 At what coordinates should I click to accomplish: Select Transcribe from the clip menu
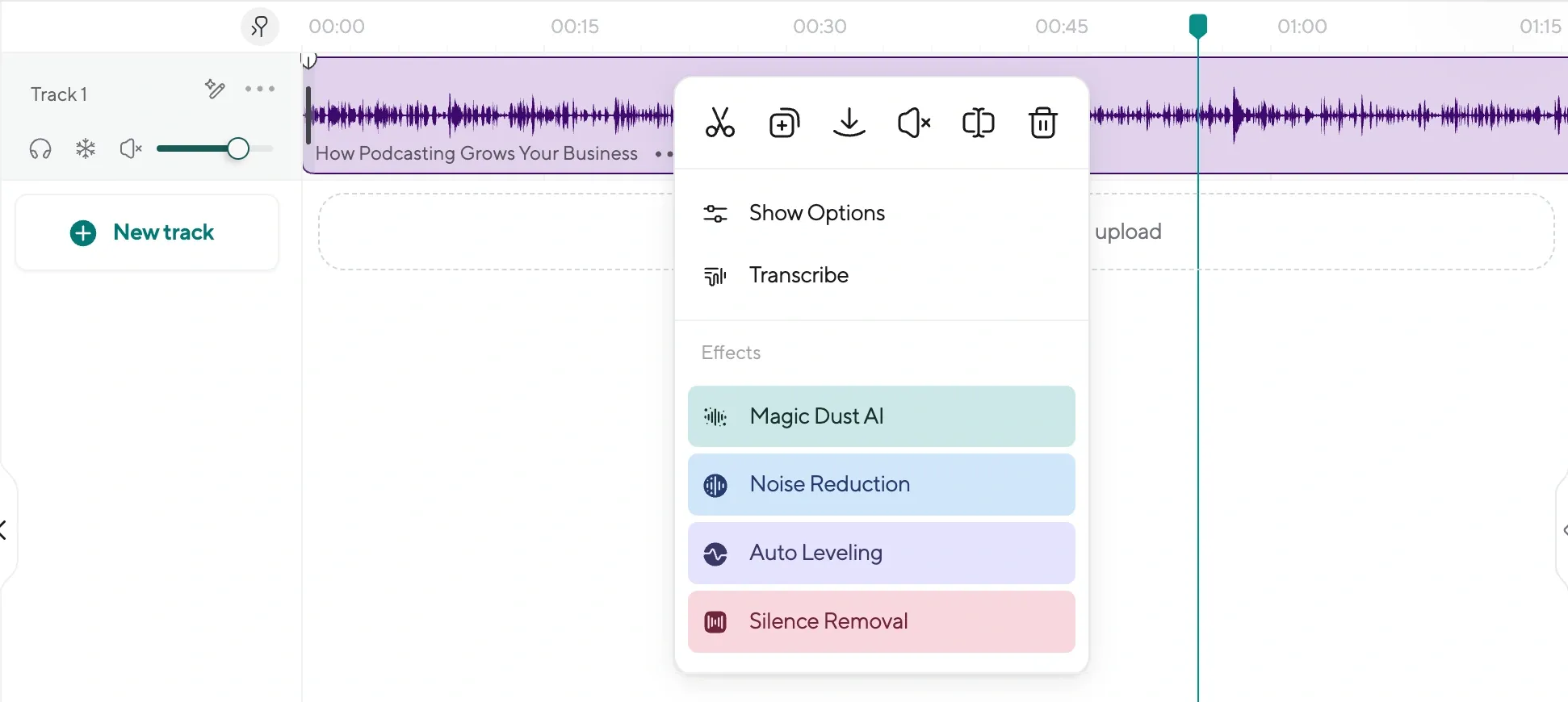pos(799,275)
